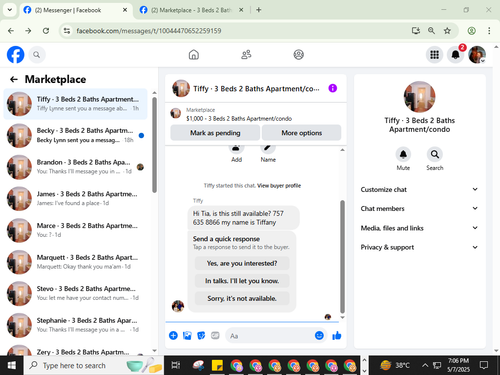The width and height of the screenshot is (500, 375).
Task: Open the Friends icon in top navigation
Action: pyautogui.click(x=246, y=55)
